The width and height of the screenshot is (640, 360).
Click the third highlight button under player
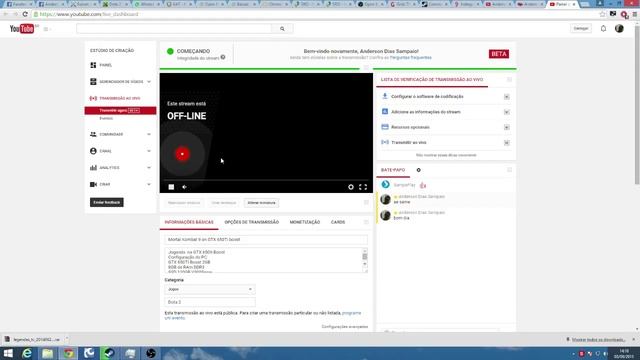(x=262, y=202)
